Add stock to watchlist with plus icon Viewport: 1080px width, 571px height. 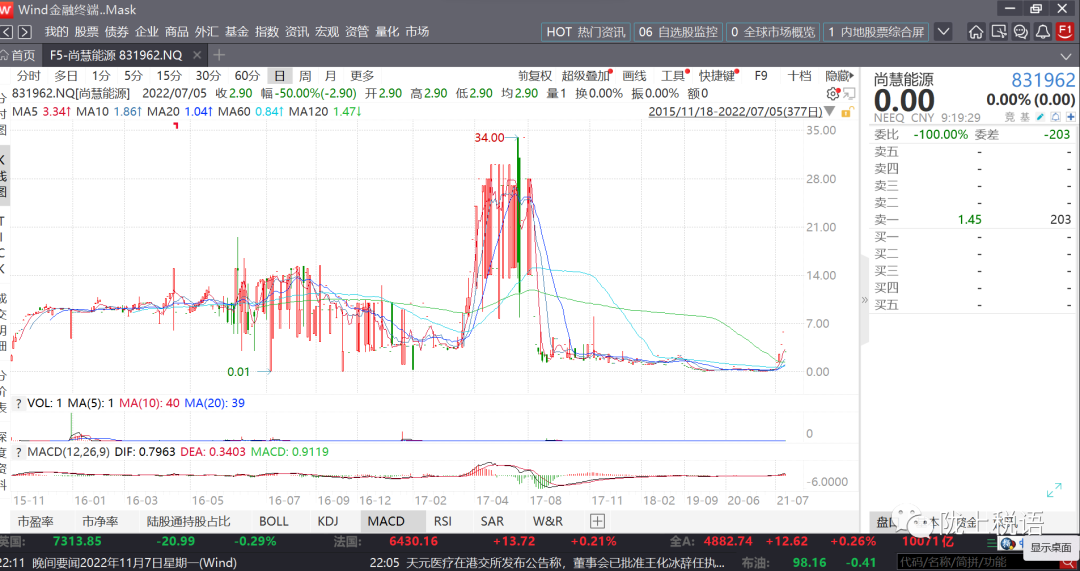coord(1070,118)
